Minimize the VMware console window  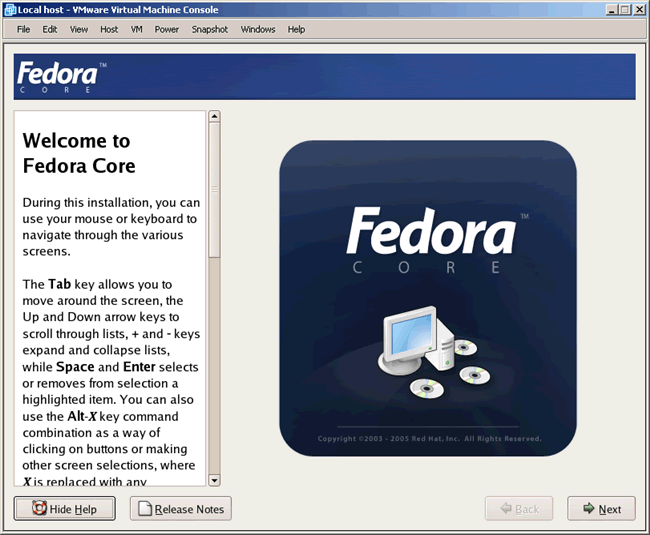tap(608, 9)
